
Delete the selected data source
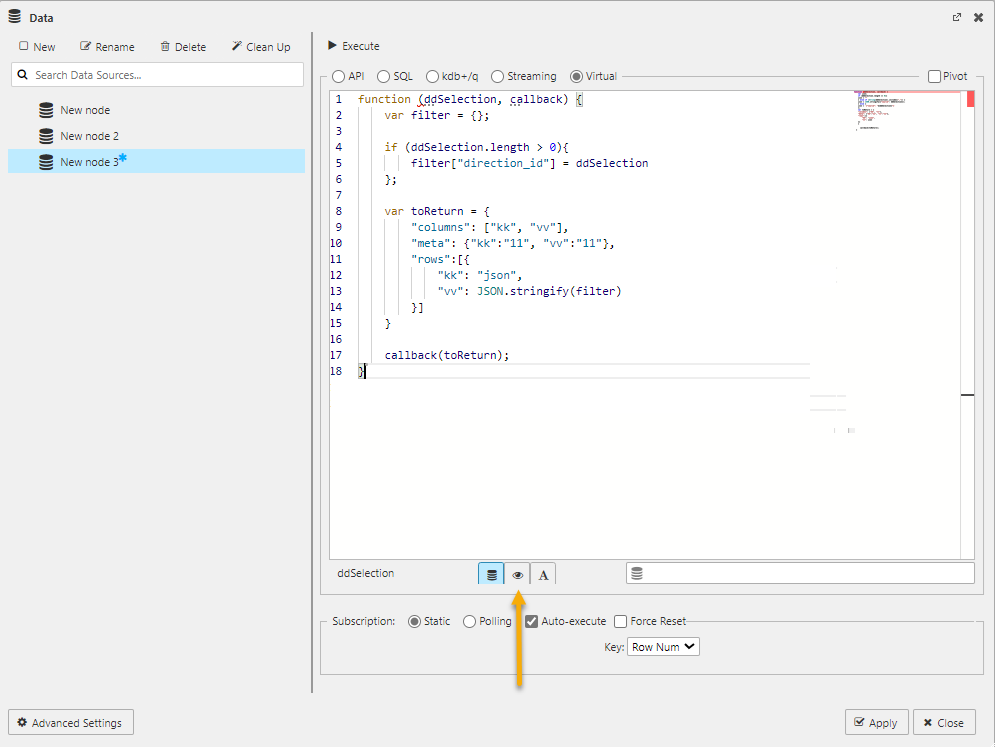coord(183,46)
